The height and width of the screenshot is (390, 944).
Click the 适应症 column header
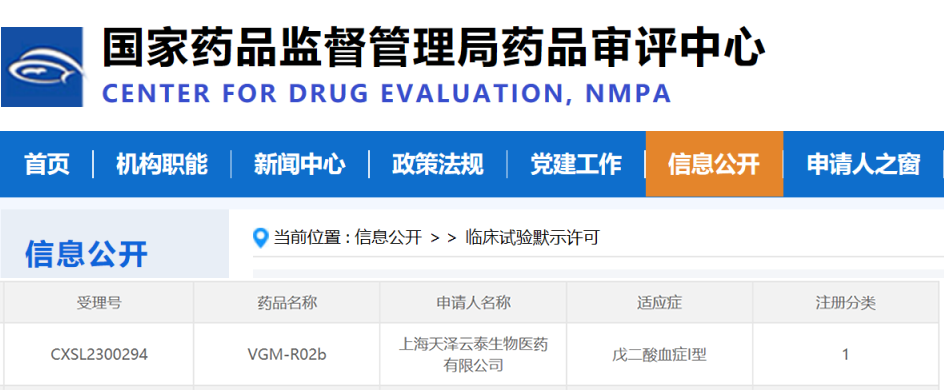pos(659,303)
